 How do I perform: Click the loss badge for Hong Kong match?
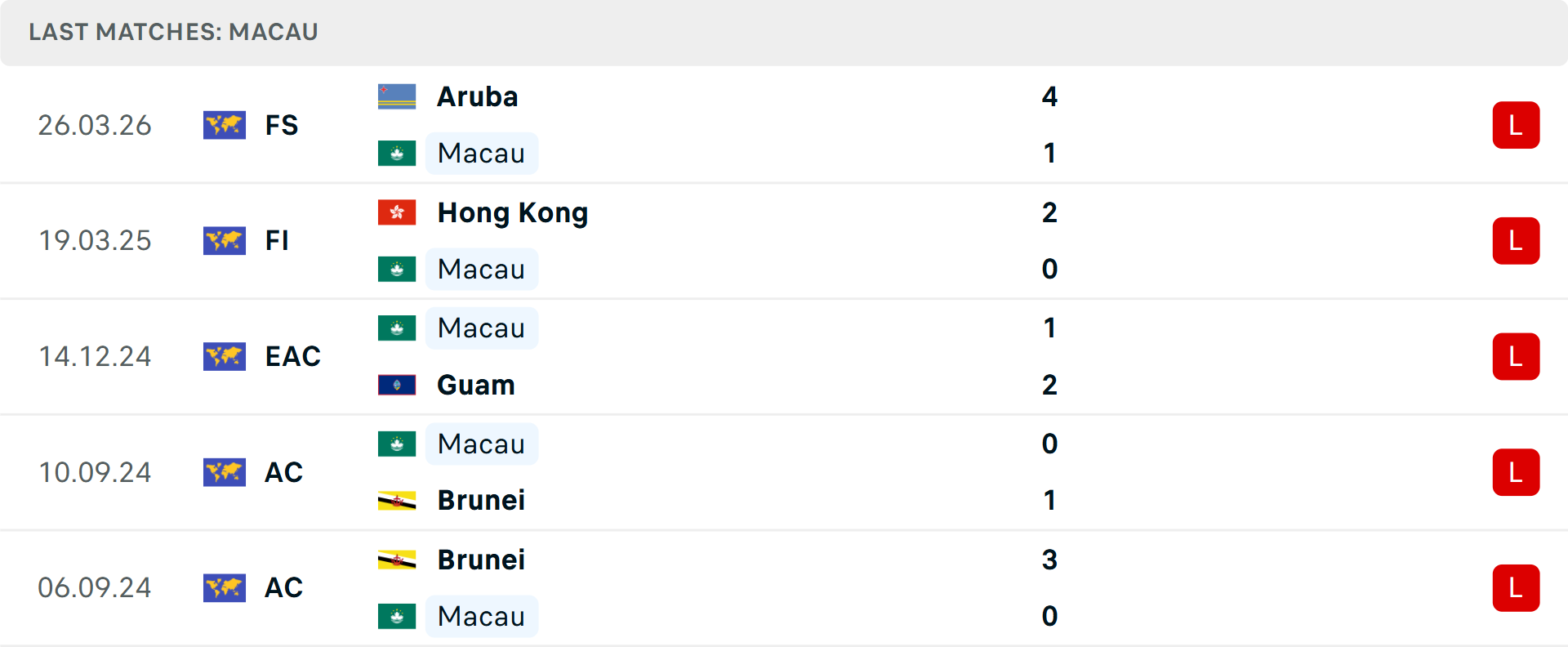(x=1516, y=241)
